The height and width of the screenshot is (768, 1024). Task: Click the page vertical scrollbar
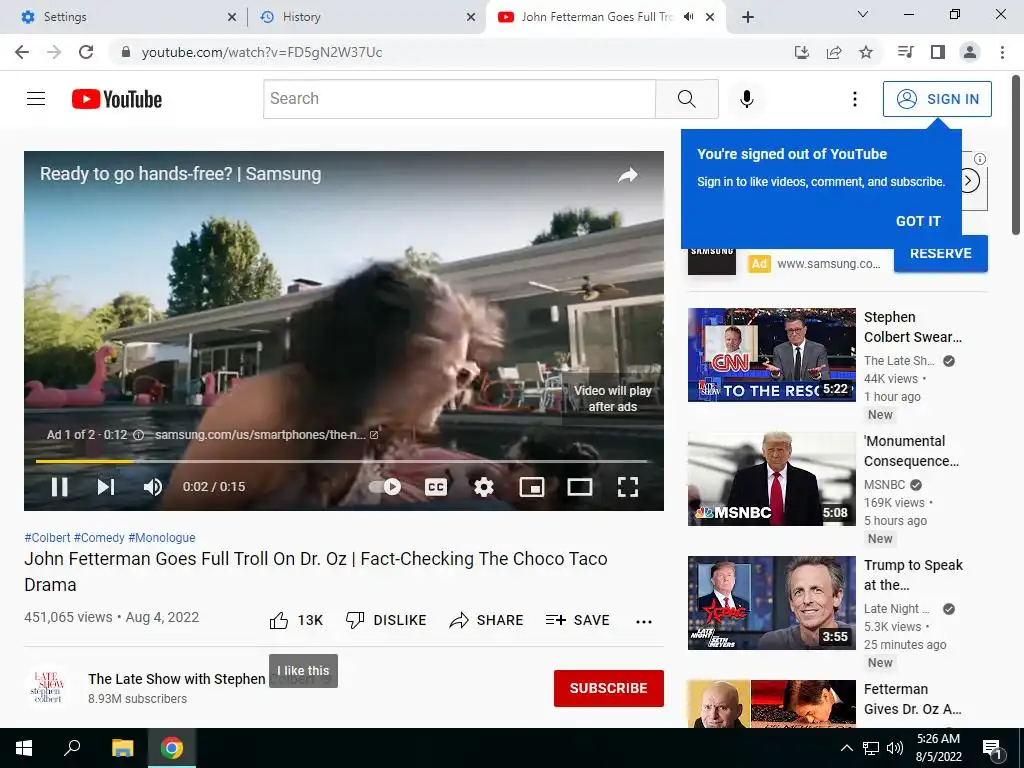point(1016,155)
